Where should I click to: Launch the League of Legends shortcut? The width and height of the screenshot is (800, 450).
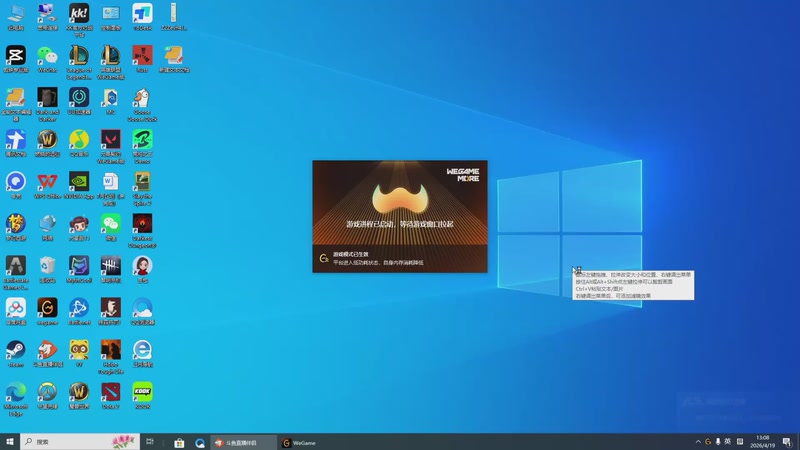[x=79, y=62]
